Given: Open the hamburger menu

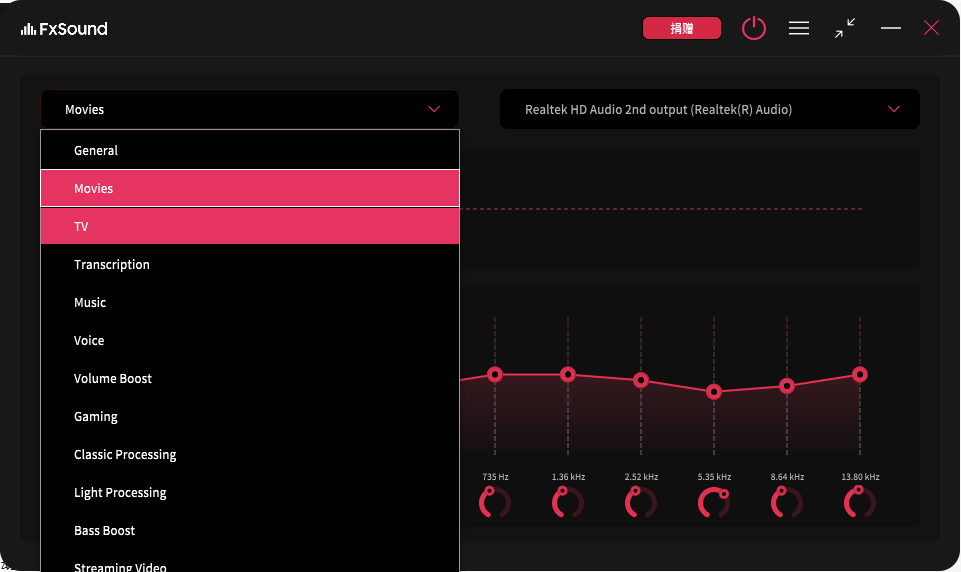Looking at the screenshot, I should 799,28.
